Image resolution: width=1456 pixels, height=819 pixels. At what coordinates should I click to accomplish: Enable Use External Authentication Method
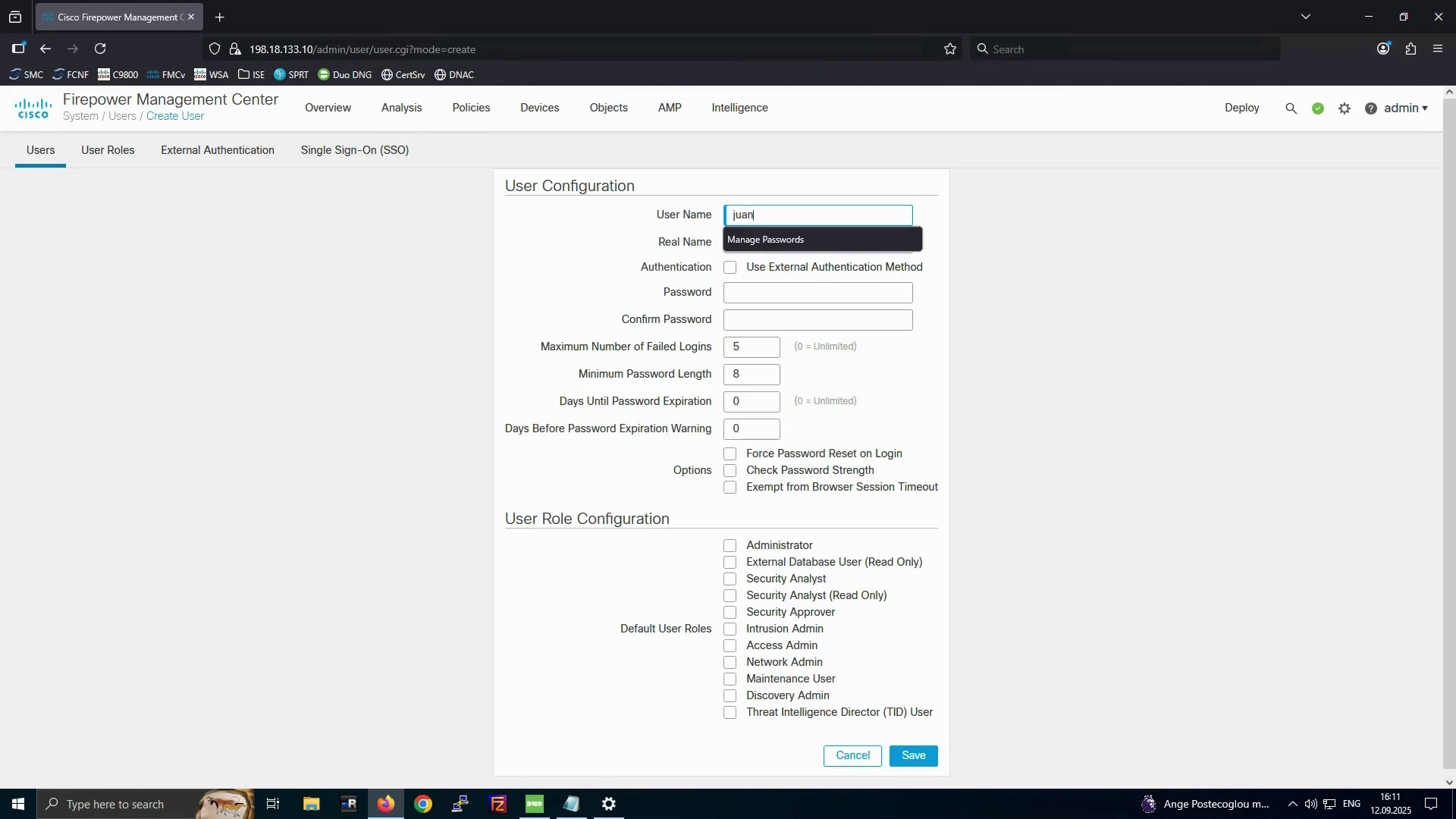tap(730, 268)
